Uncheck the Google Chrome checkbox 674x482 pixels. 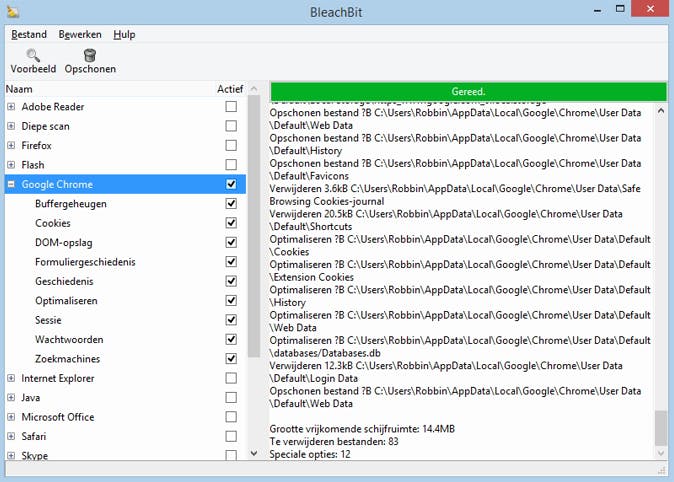point(231,184)
